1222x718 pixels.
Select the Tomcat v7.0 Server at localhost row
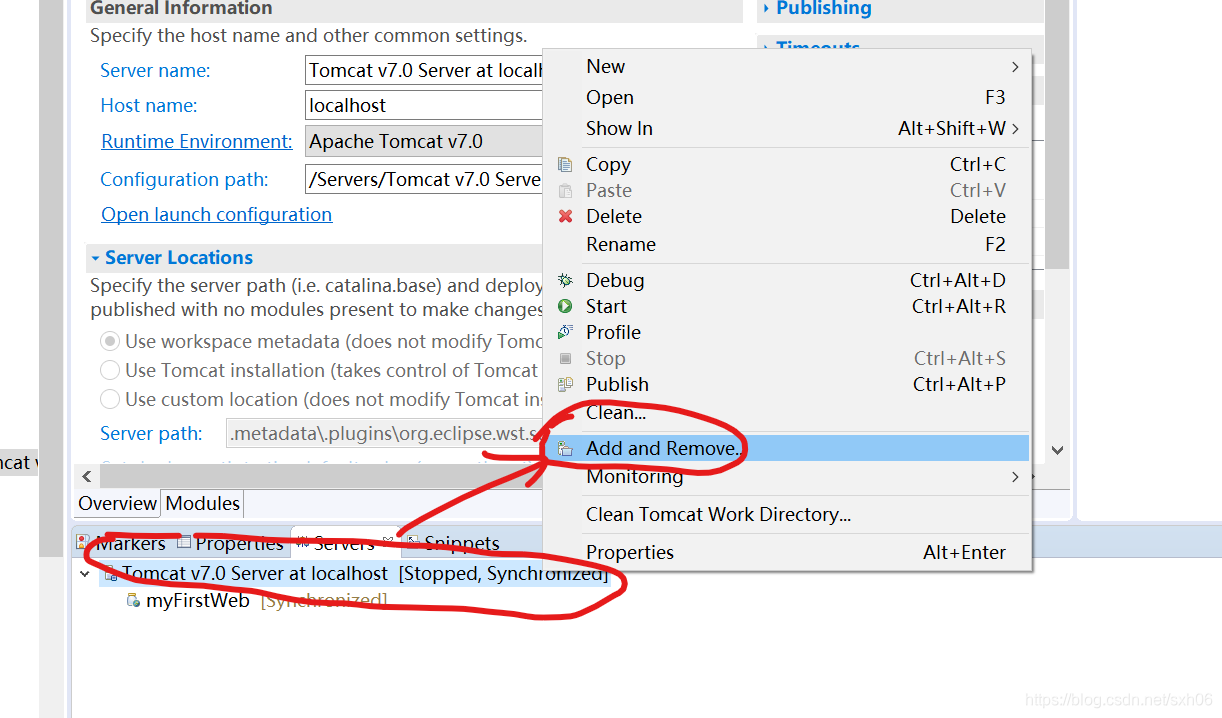[x=354, y=573]
